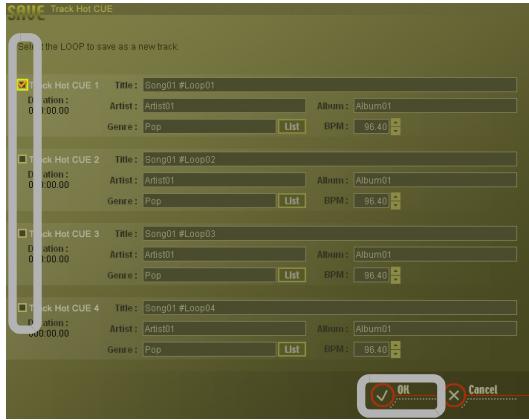
Task: Open the genre List for Hot CUE 1
Action: pos(292,127)
